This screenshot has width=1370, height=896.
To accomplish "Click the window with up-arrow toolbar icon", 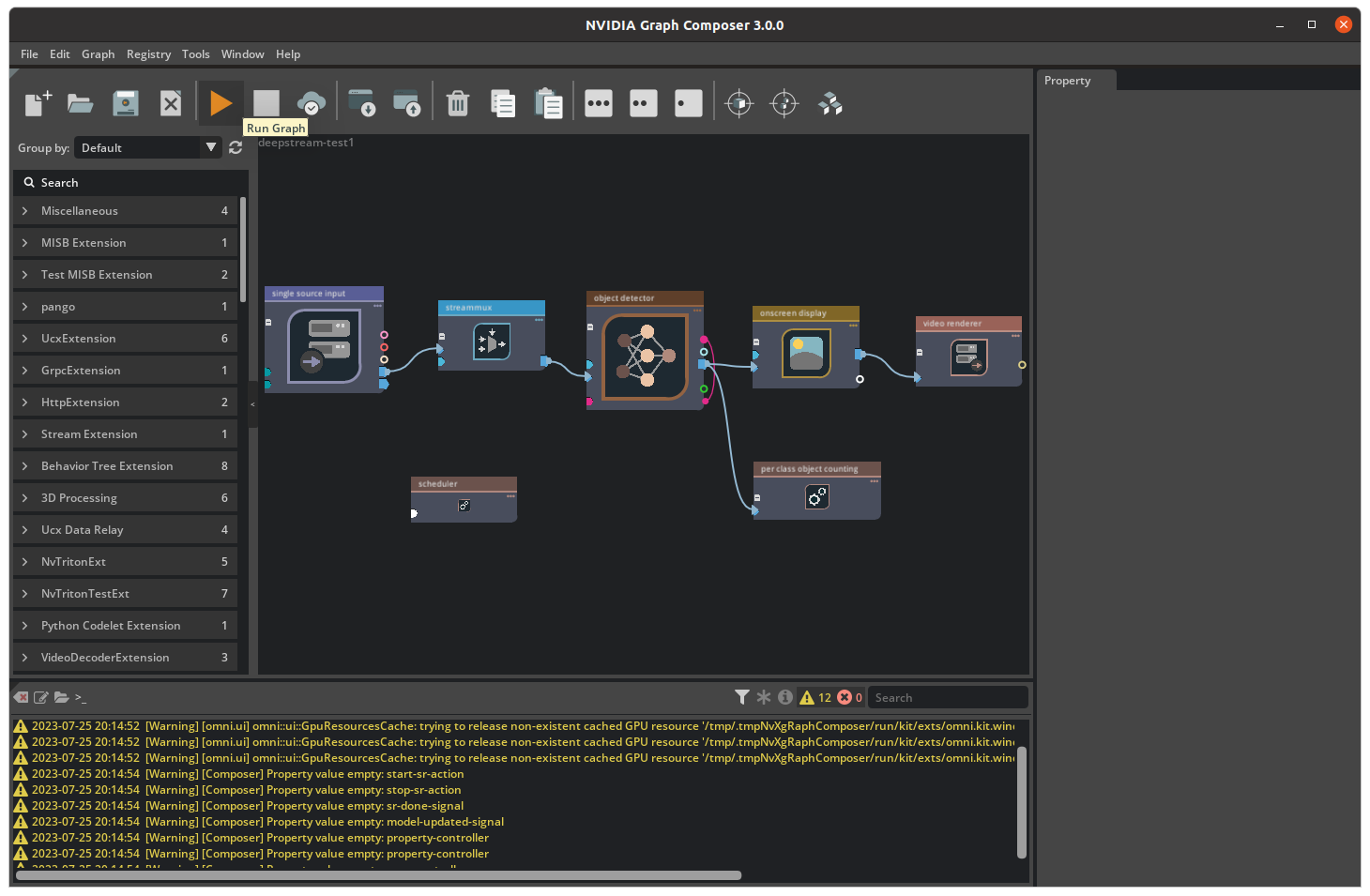I will [407, 103].
